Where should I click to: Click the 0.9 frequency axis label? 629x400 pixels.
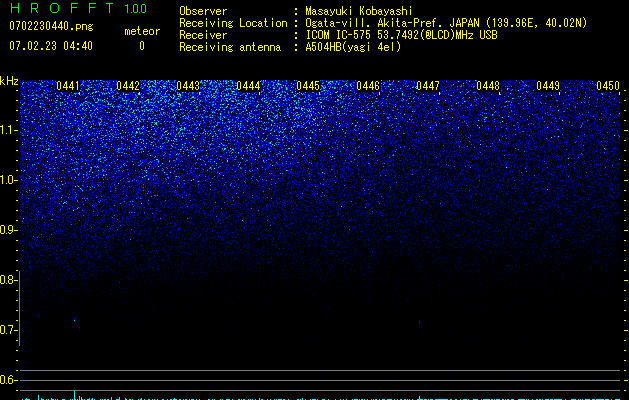(8, 230)
